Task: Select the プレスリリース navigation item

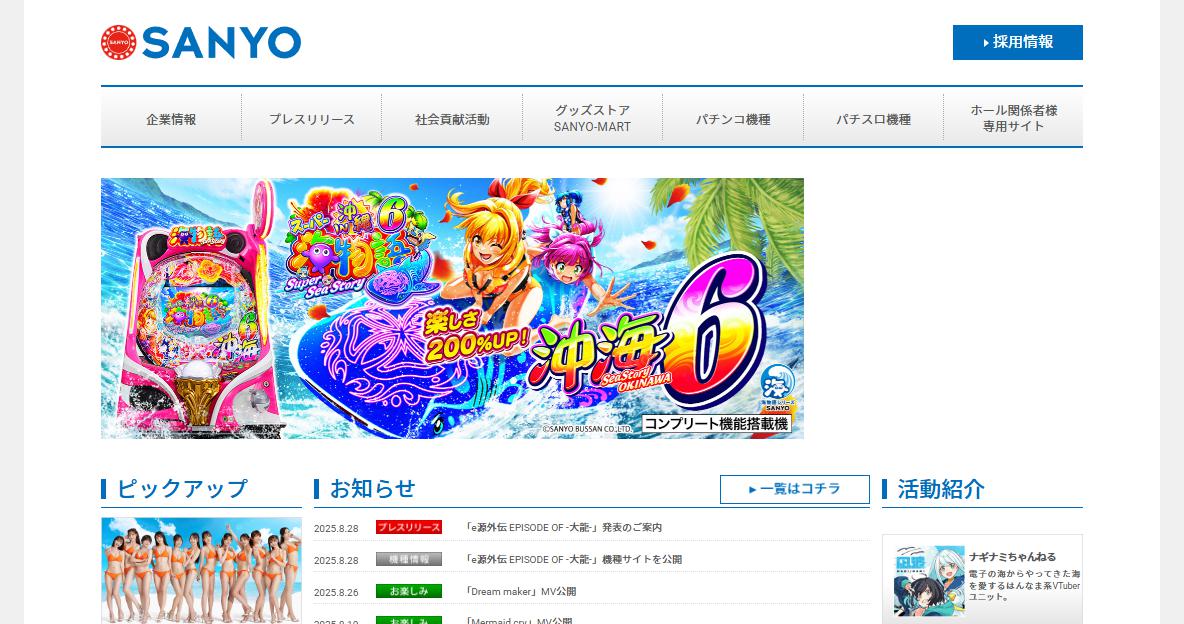Action: [312, 119]
